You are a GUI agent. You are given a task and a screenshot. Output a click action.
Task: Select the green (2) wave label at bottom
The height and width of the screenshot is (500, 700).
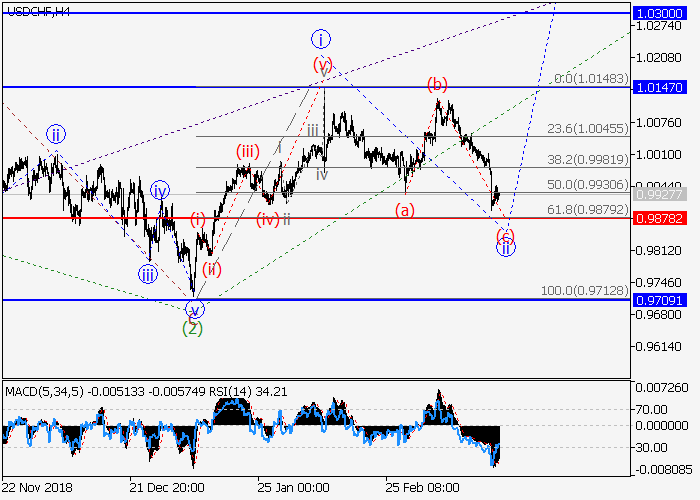192,327
